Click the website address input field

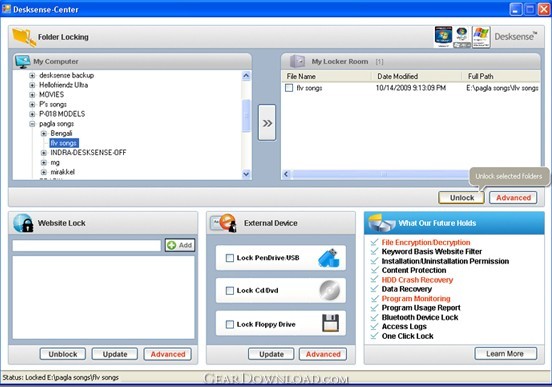[87, 245]
